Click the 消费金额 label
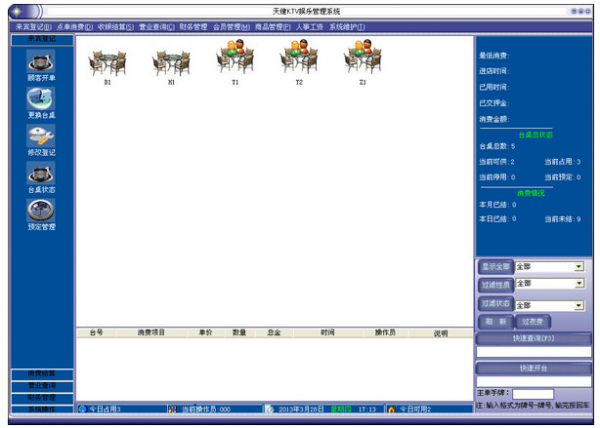 click(494, 119)
